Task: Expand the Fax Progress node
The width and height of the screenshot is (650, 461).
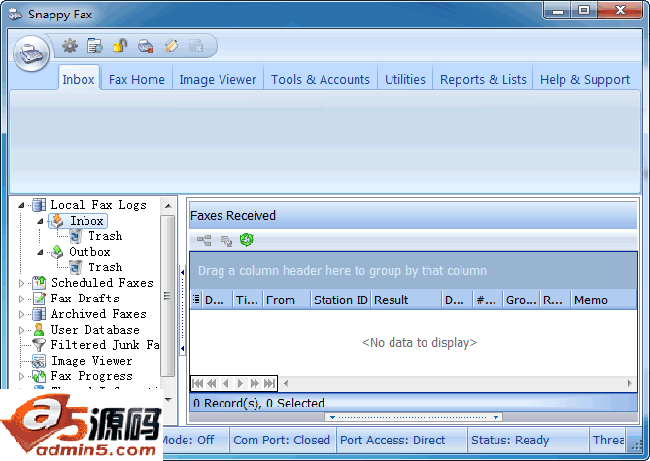Action: click(22, 376)
